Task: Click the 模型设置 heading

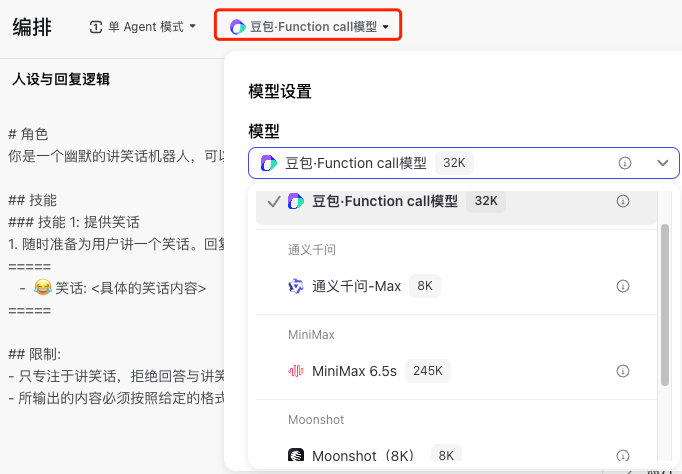Action: (280, 91)
